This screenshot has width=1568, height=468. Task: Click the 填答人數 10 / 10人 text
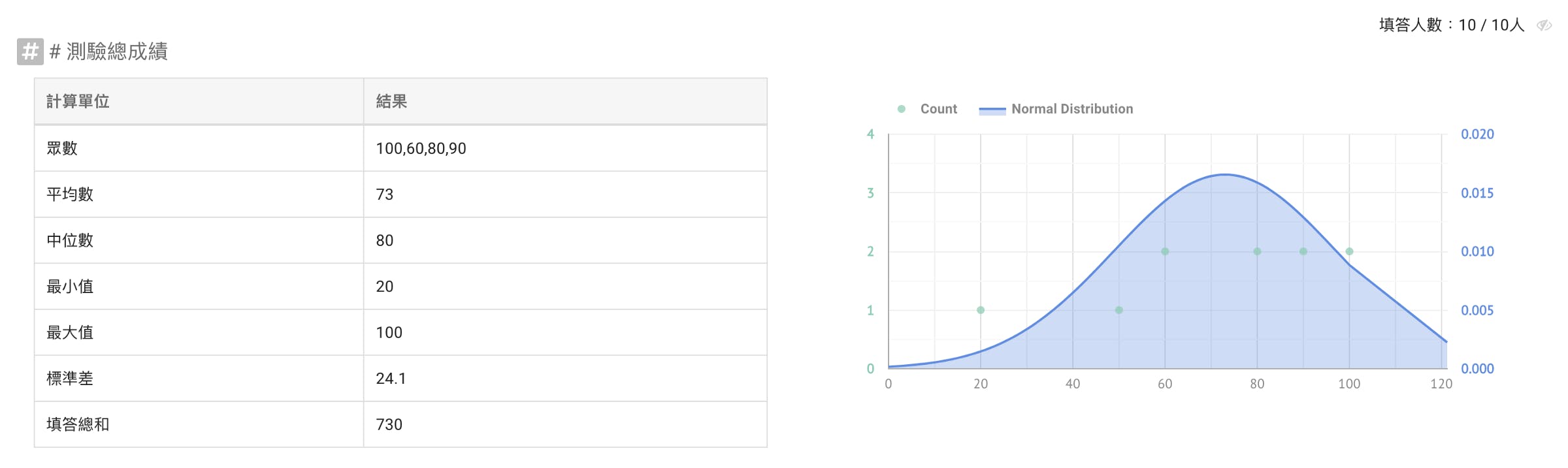click(1451, 25)
